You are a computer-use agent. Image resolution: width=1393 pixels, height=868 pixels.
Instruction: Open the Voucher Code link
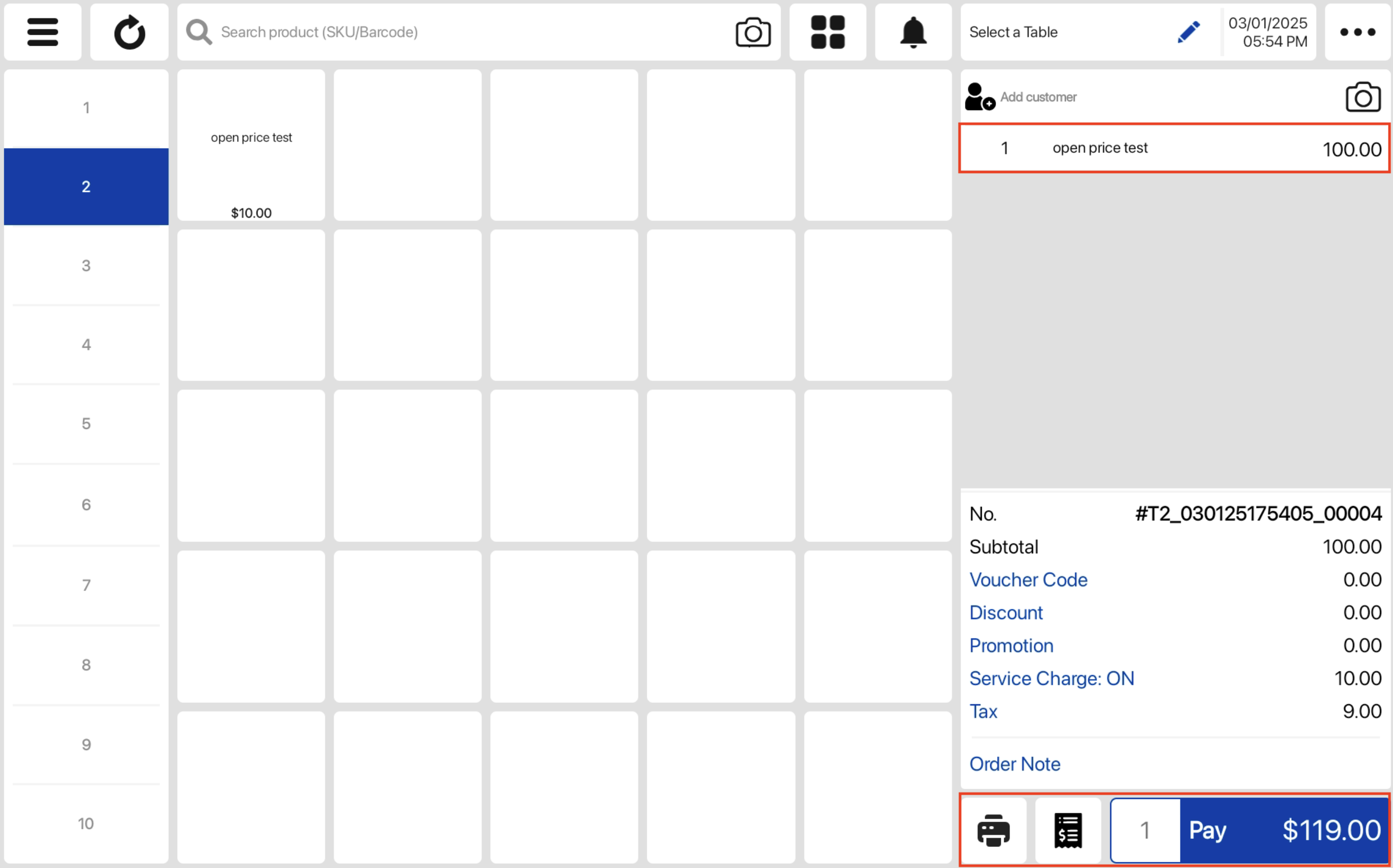(1028, 580)
